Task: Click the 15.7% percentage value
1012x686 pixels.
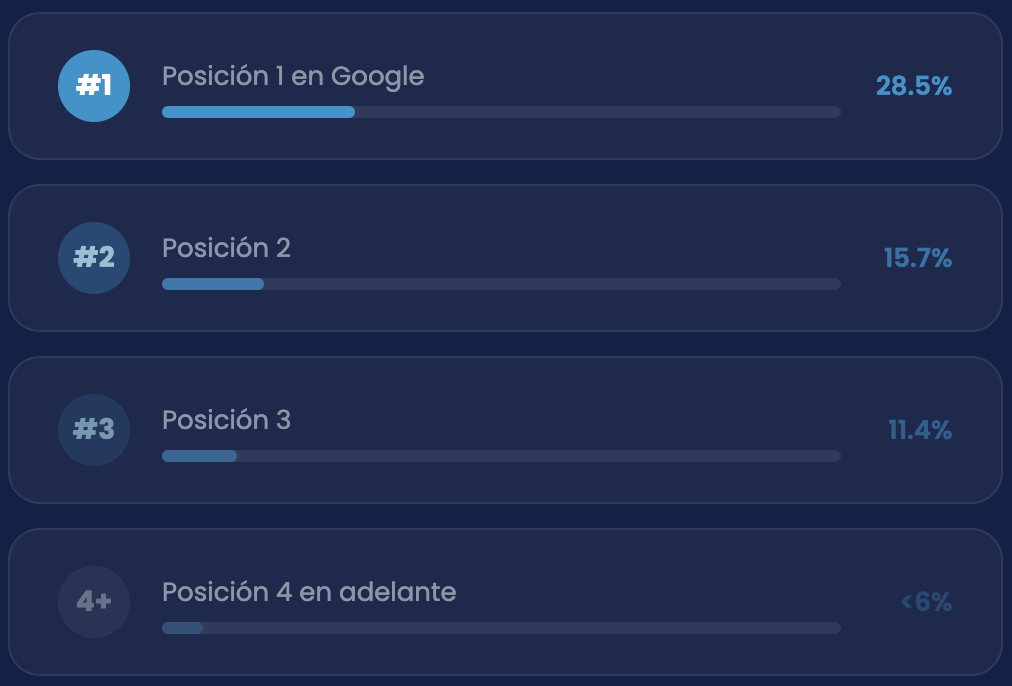Action: 918,258
